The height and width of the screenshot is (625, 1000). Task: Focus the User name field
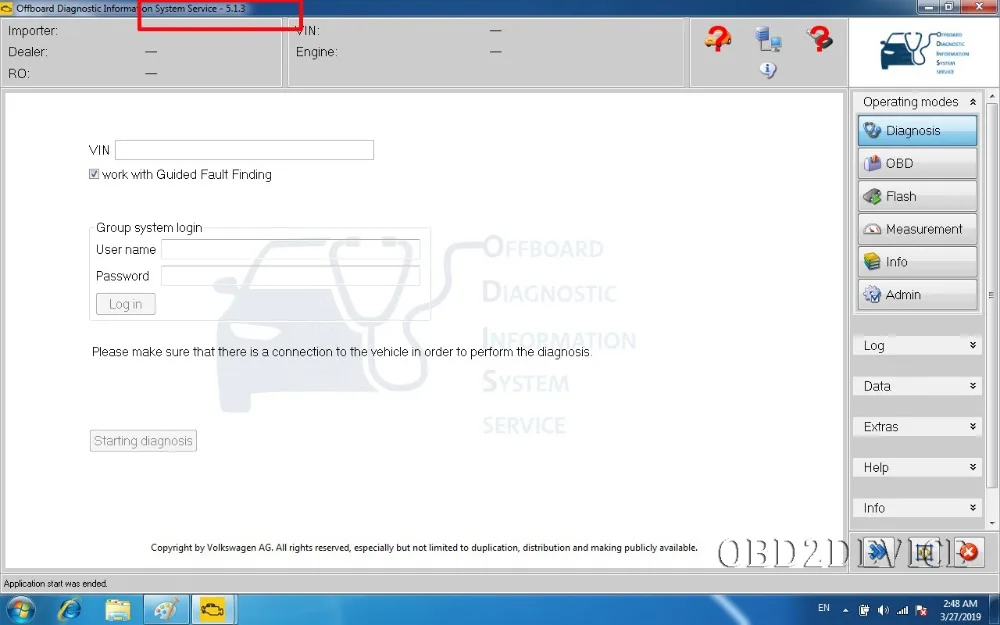click(291, 249)
